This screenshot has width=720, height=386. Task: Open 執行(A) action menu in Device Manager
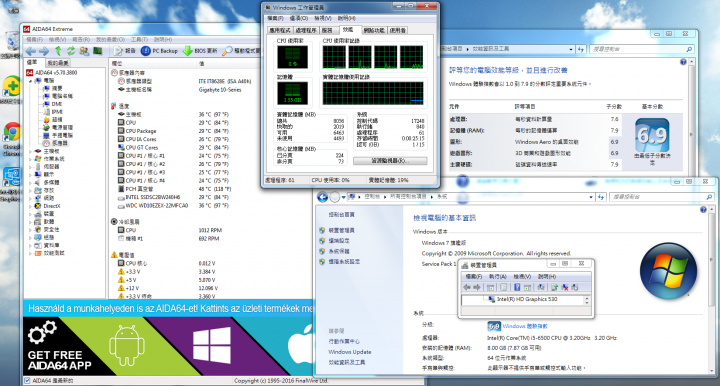[498, 277]
